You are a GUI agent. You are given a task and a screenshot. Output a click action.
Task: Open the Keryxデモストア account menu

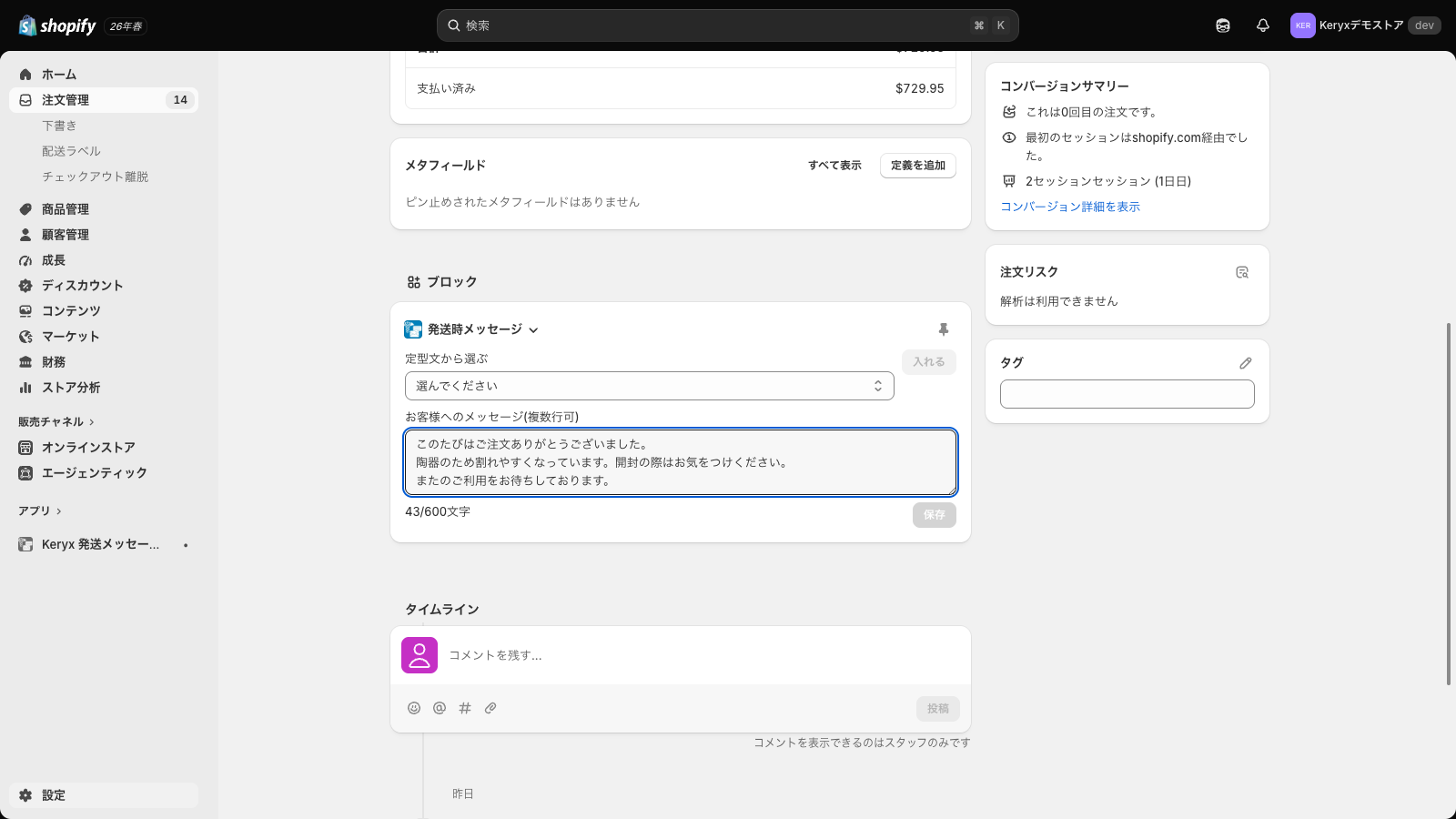(x=1365, y=25)
